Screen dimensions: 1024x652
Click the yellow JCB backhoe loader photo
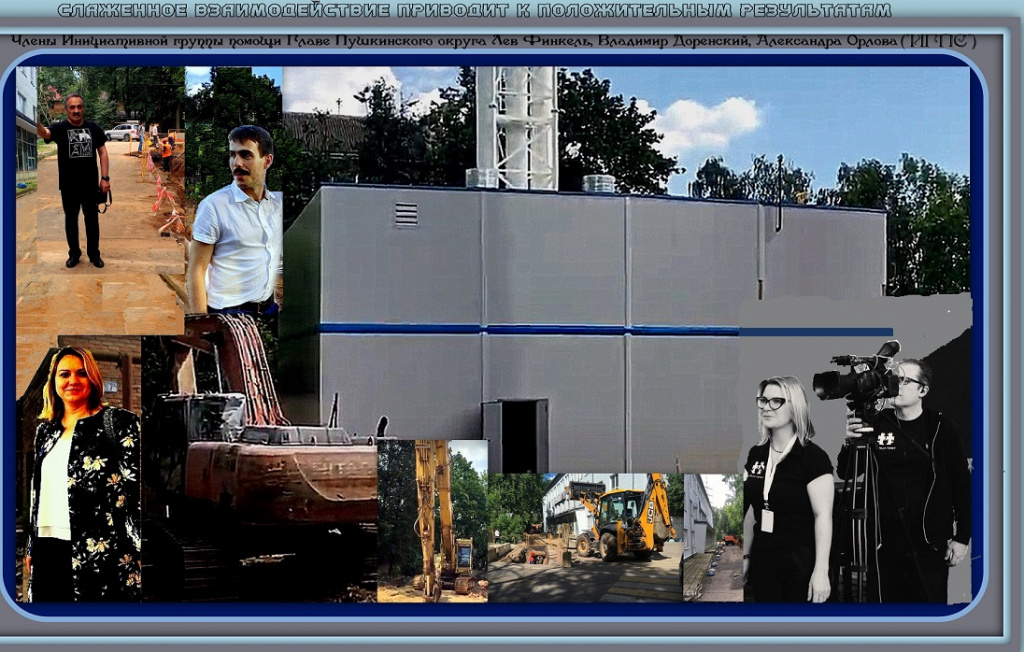pos(585,537)
